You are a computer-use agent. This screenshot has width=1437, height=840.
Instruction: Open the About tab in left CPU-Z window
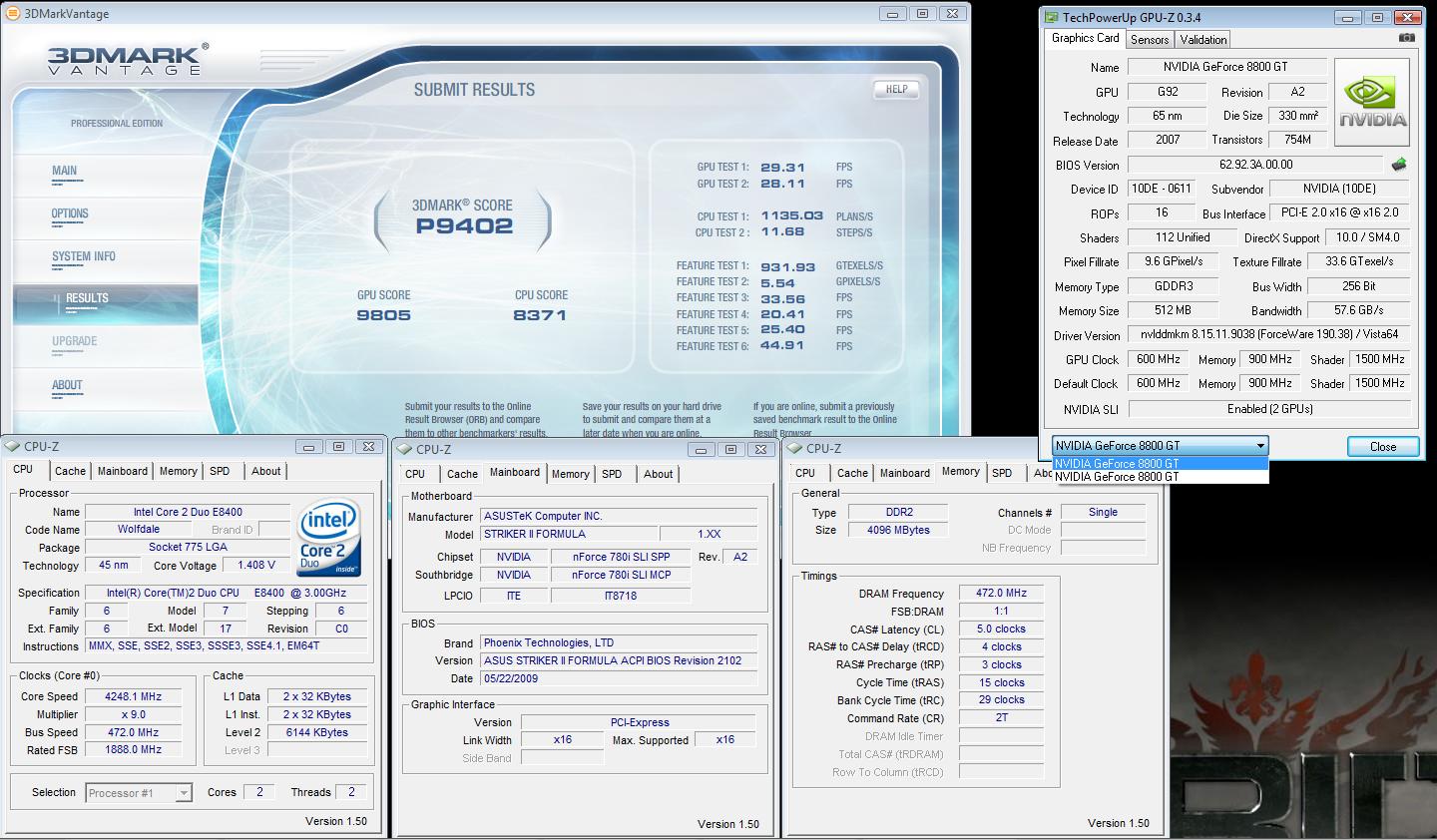click(x=265, y=471)
